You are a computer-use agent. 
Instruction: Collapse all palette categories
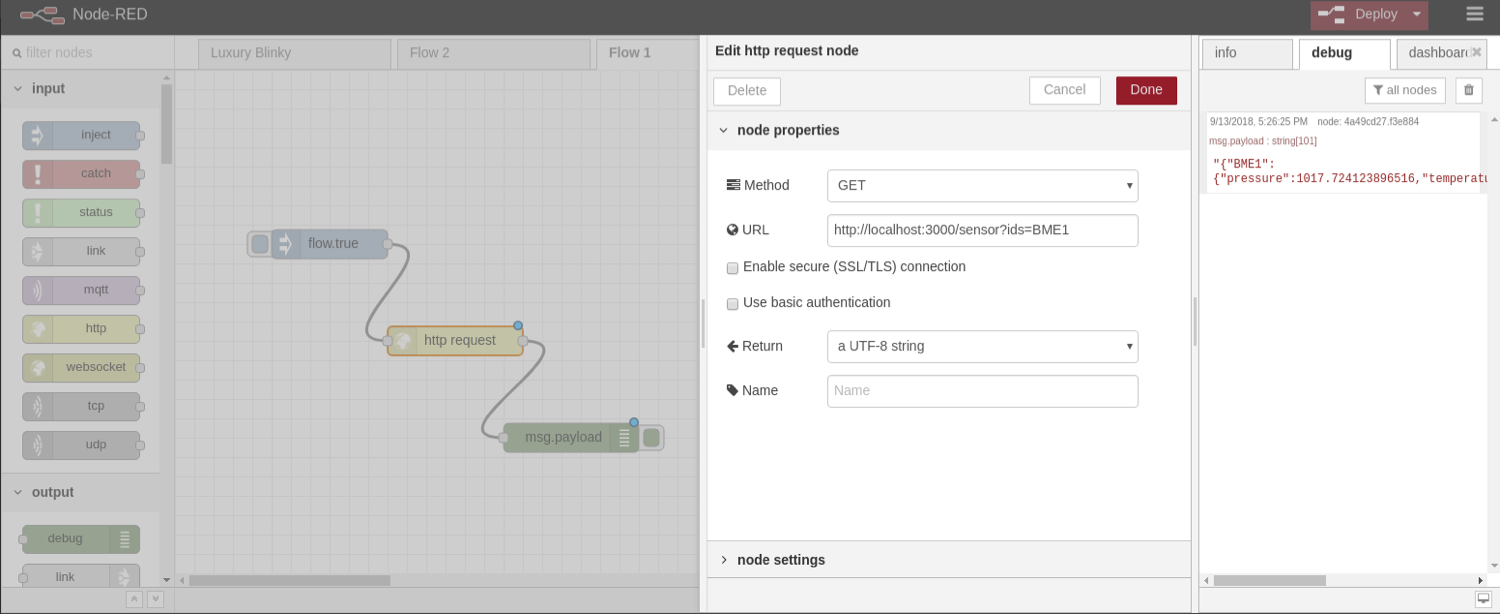click(133, 599)
